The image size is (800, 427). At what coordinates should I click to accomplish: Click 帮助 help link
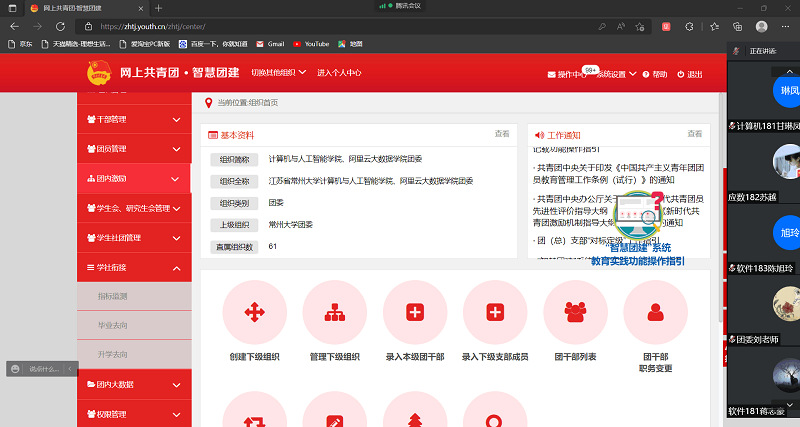(x=655, y=74)
